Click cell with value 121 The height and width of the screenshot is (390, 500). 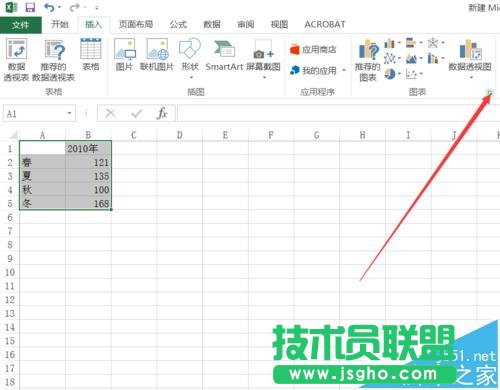click(88, 162)
